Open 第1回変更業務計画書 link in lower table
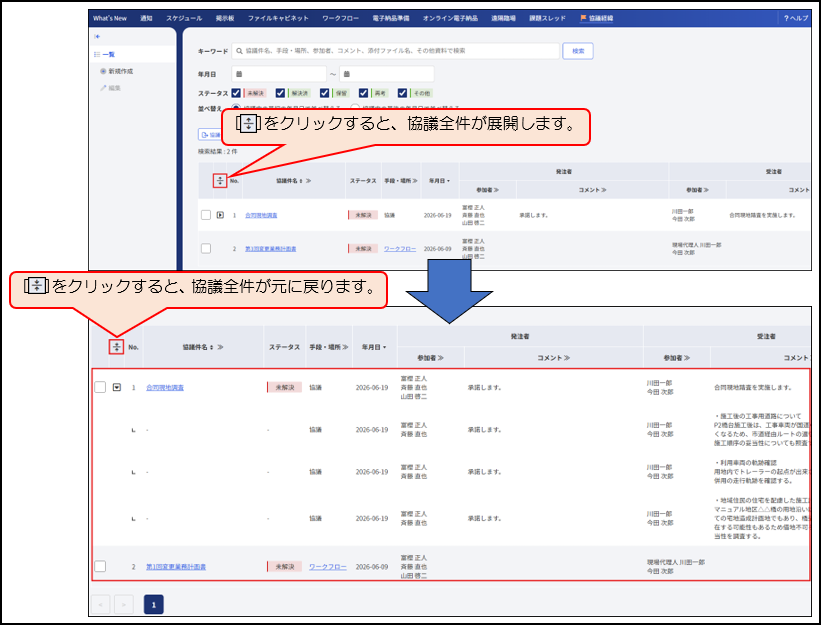Image resolution: width=821 pixels, height=625 pixels. pos(176,566)
